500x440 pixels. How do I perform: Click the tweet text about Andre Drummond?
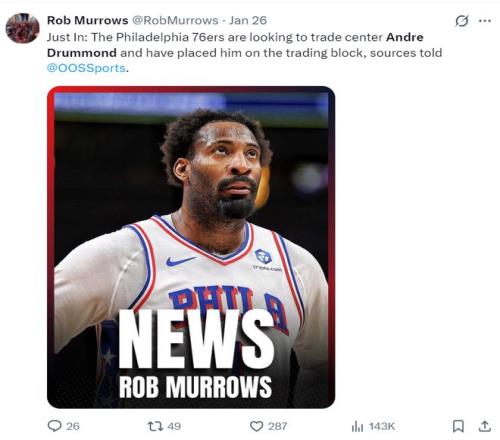click(245, 52)
